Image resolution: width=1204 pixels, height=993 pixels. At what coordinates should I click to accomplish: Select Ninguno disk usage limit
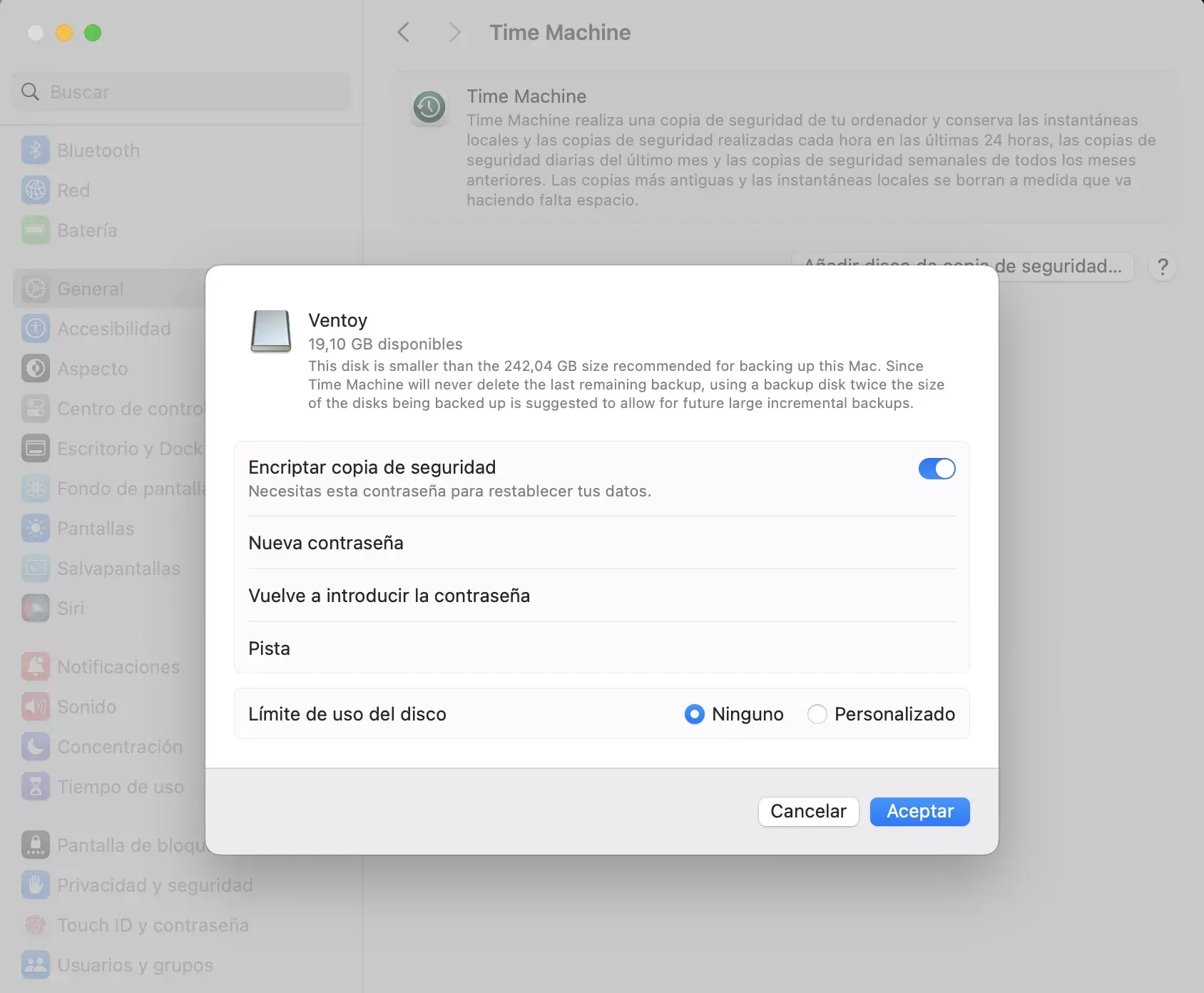click(694, 714)
